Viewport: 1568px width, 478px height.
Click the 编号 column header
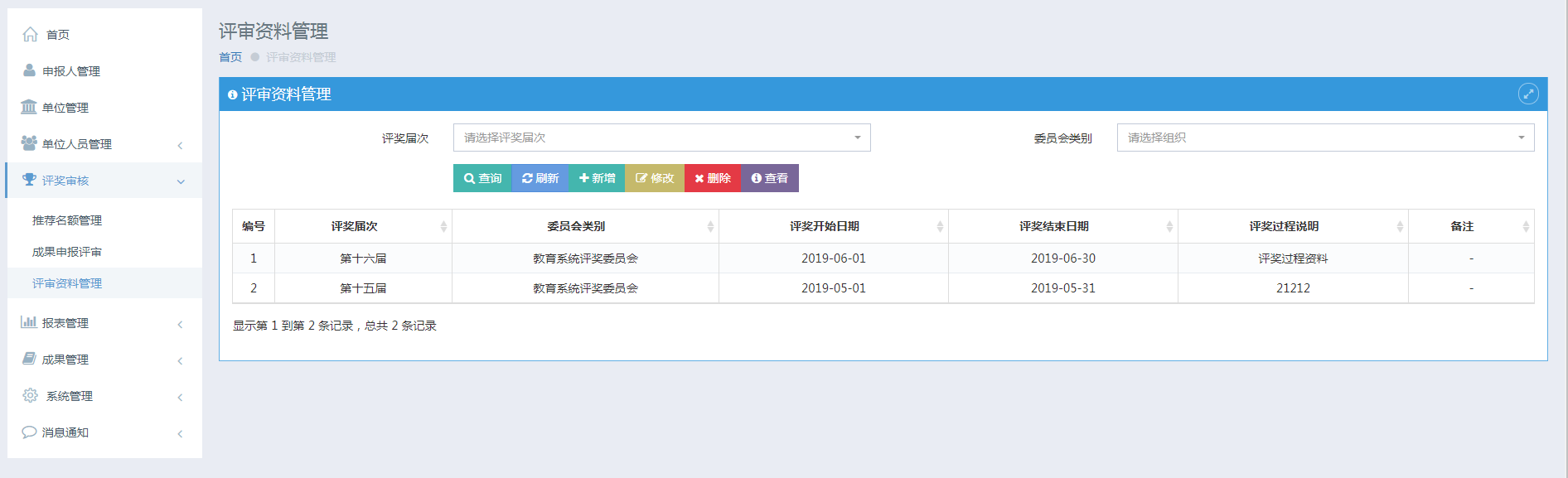point(254,226)
